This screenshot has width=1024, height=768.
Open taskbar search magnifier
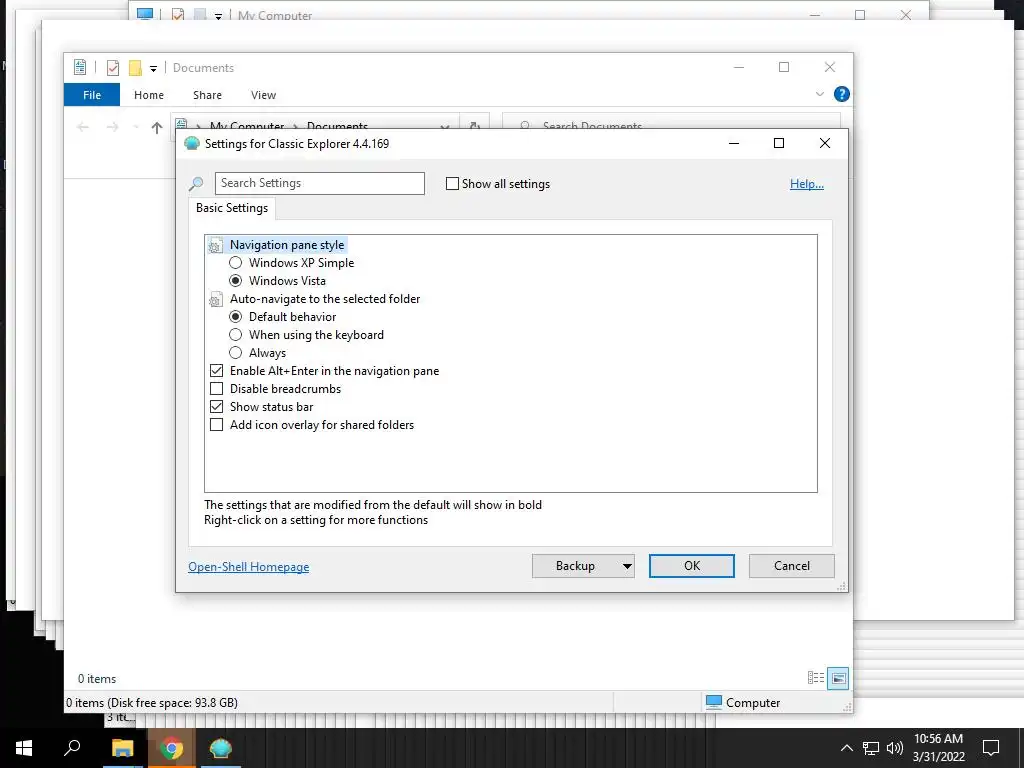(72, 748)
